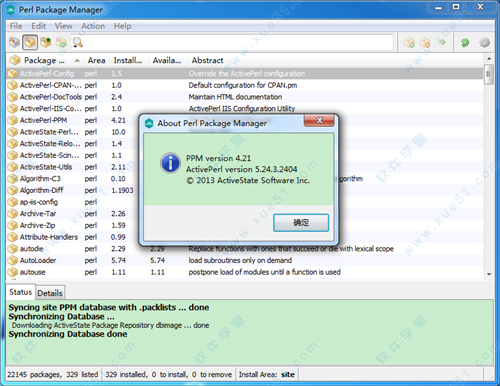This screenshot has width=500, height=386.
Task: Show upgradable packages view icon
Action: (x=46, y=42)
